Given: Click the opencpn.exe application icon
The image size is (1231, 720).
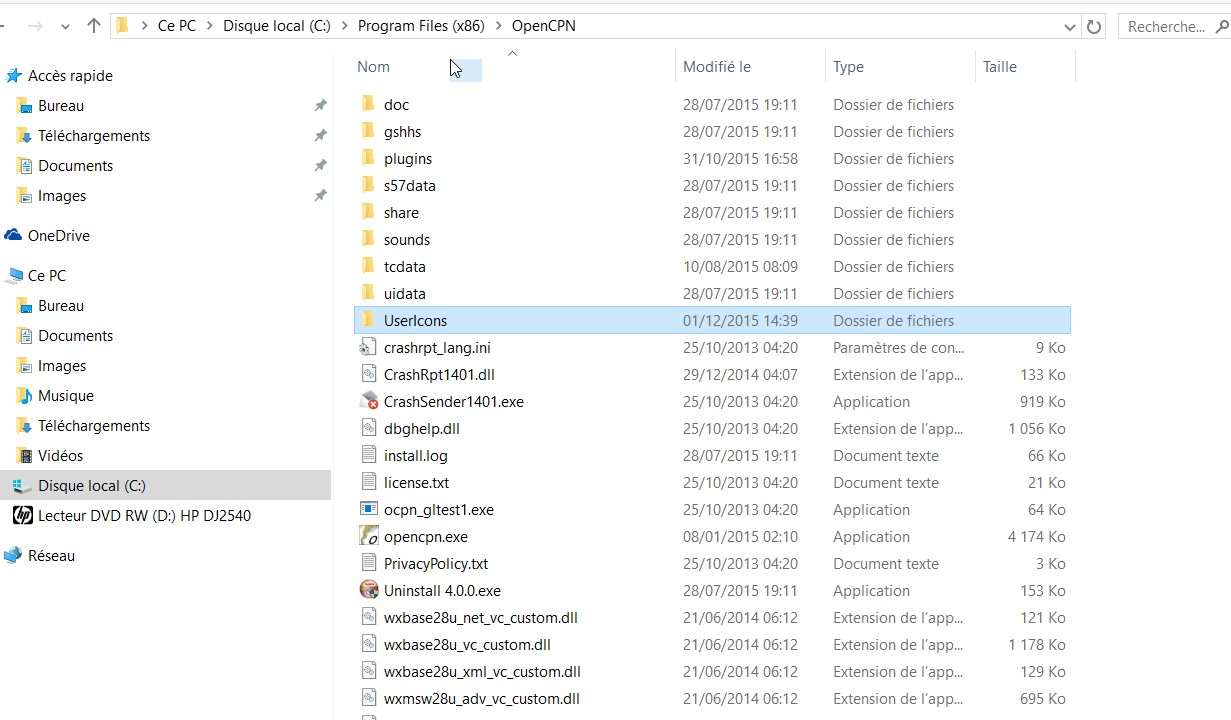Looking at the screenshot, I should [x=369, y=536].
